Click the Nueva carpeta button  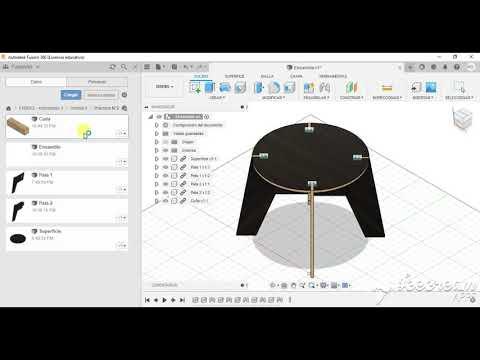pyautogui.click(x=101, y=95)
